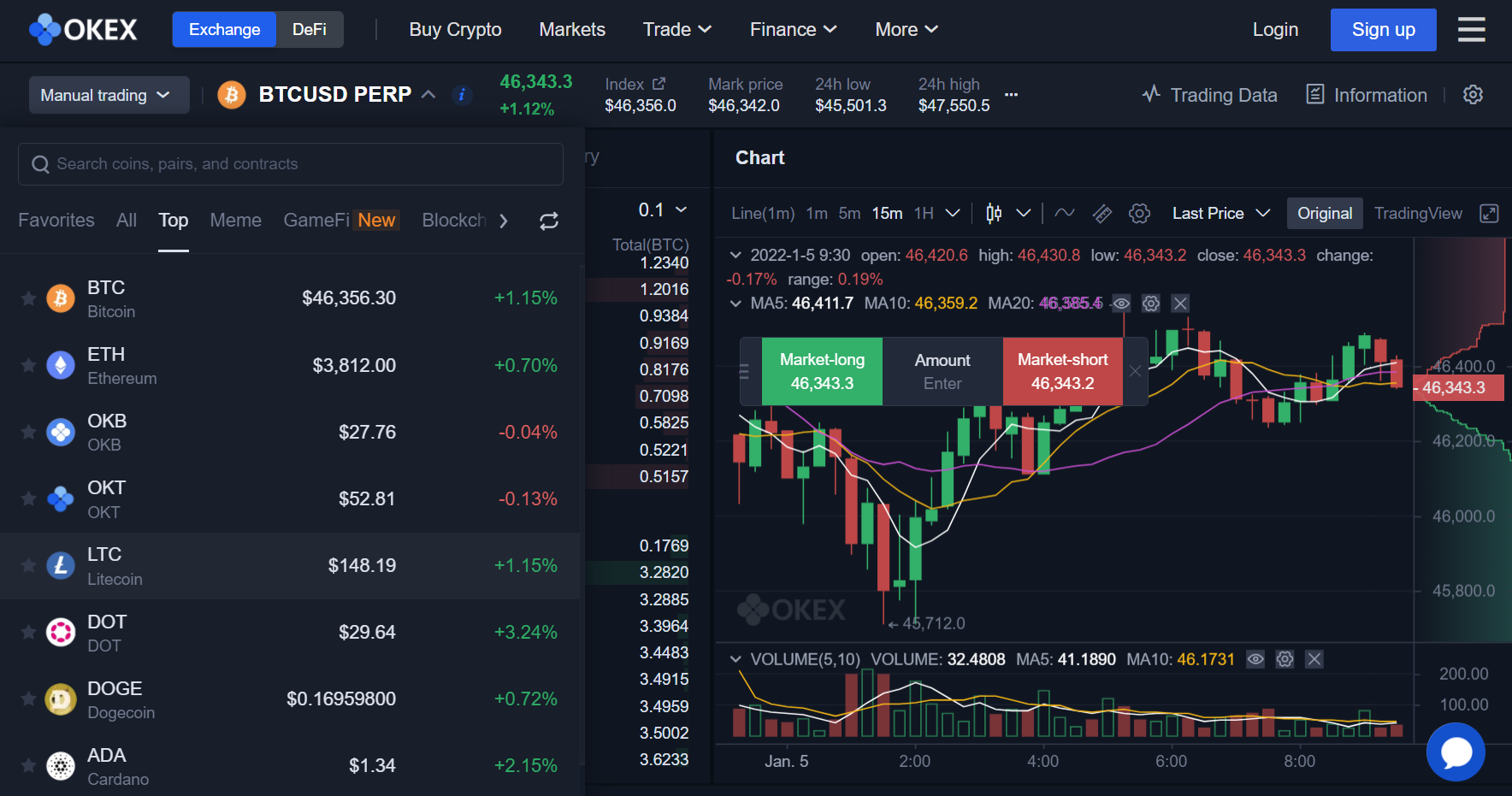Open the support chat bubble
The width and height of the screenshot is (1512, 796).
click(1456, 752)
